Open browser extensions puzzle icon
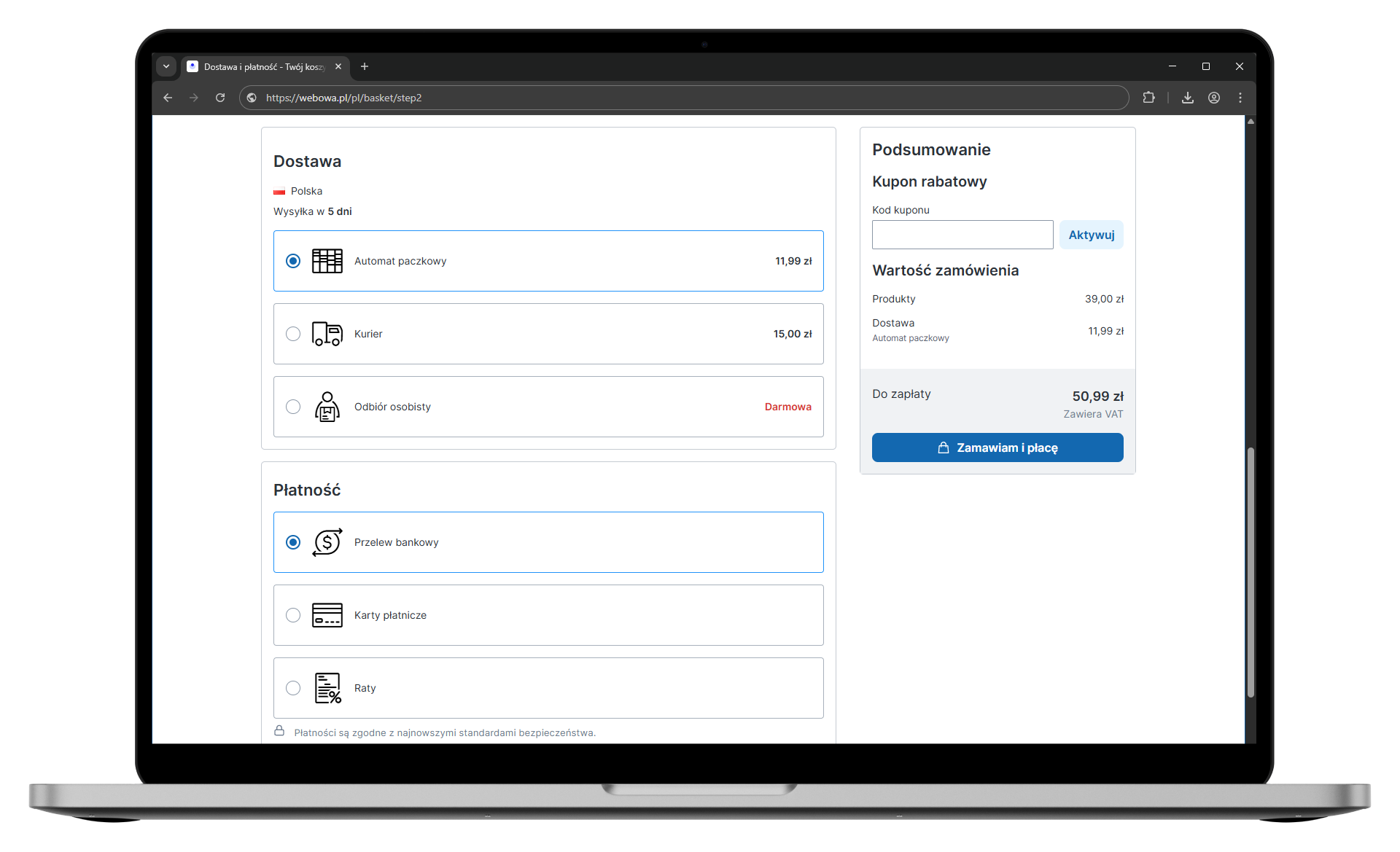The width and height of the screenshot is (1400, 852). (x=1148, y=98)
